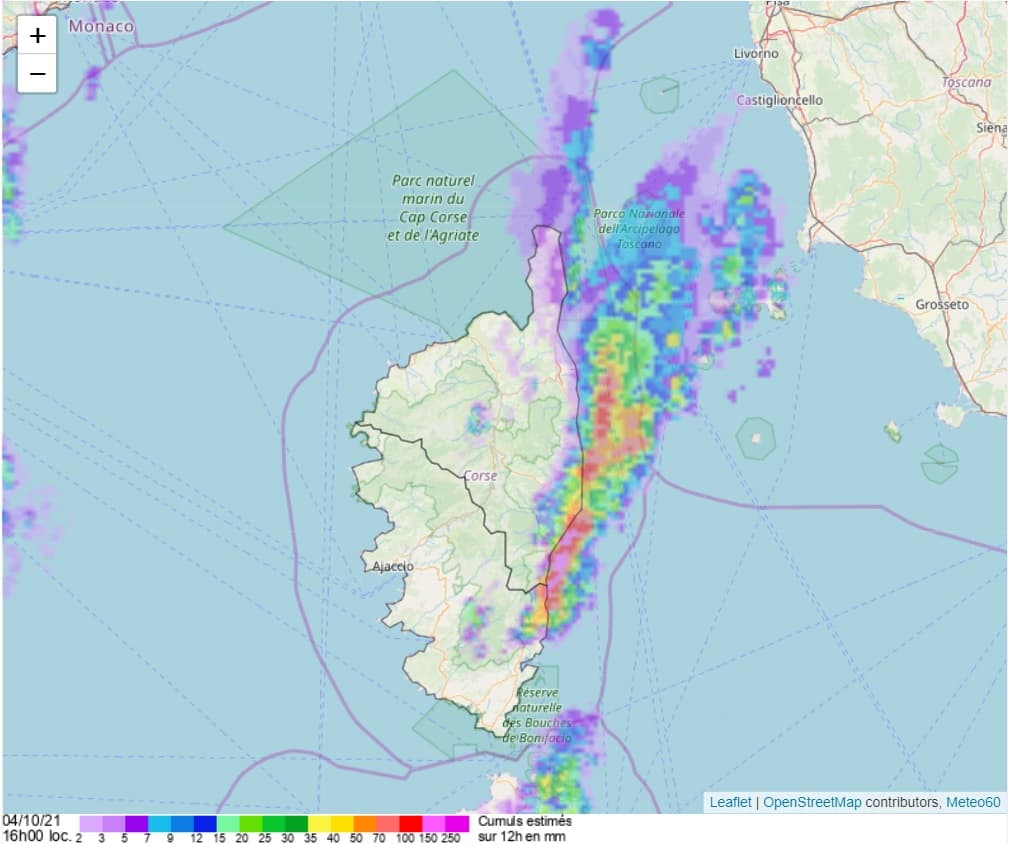Screen dimensions: 1010x844
Task: Click the zoom out minus button
Action: pos(37,73)
